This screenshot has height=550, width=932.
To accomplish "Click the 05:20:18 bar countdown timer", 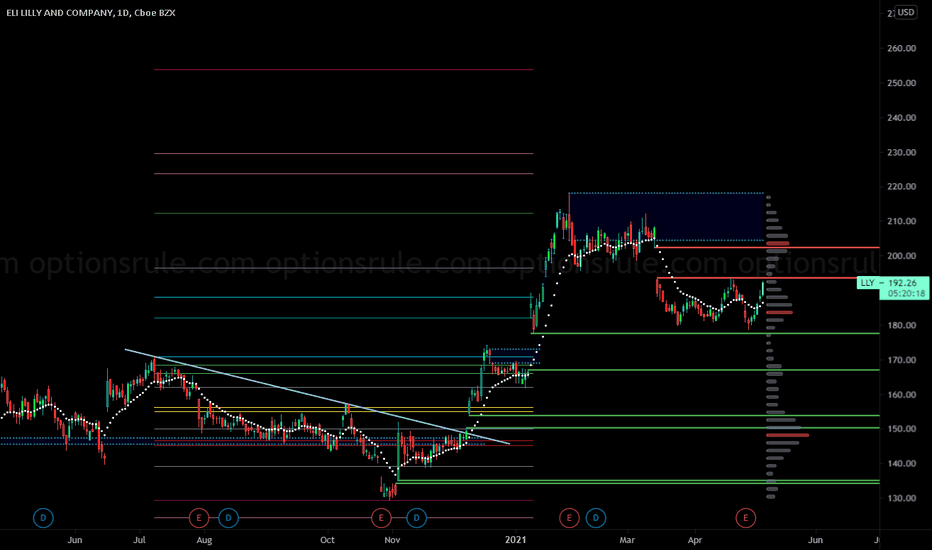I will (x=906, y=294).
